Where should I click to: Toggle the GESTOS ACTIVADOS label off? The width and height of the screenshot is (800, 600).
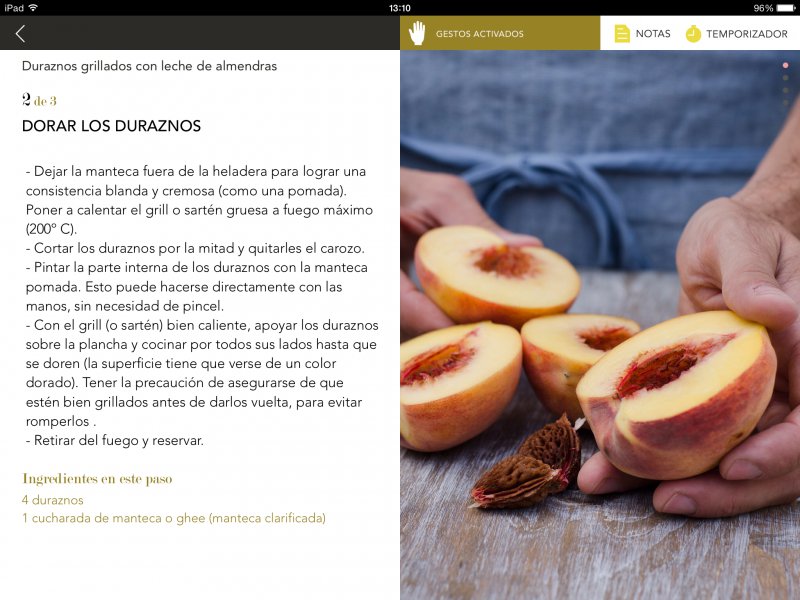(480, 34)
